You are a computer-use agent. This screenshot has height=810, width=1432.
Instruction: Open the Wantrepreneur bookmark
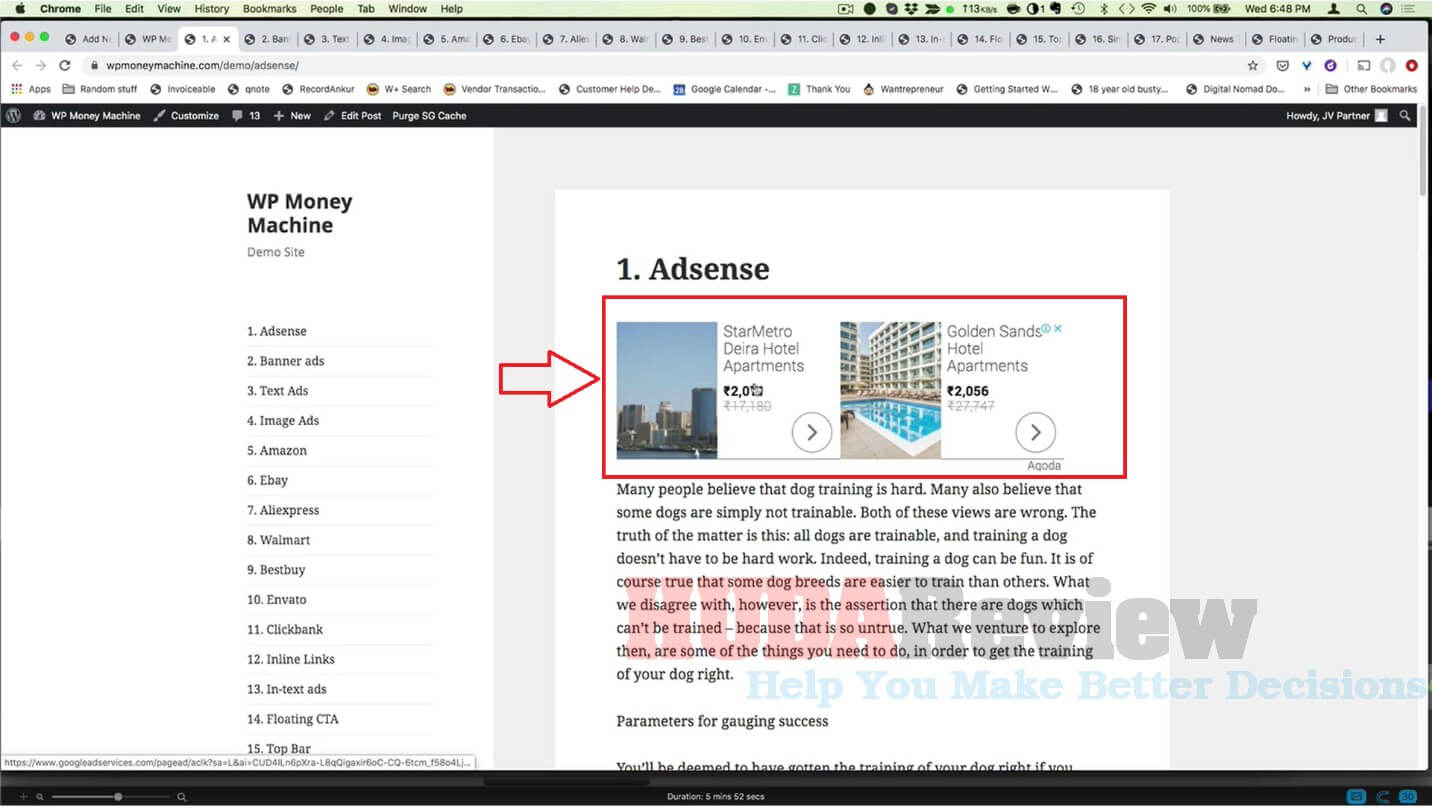(903, 89)
